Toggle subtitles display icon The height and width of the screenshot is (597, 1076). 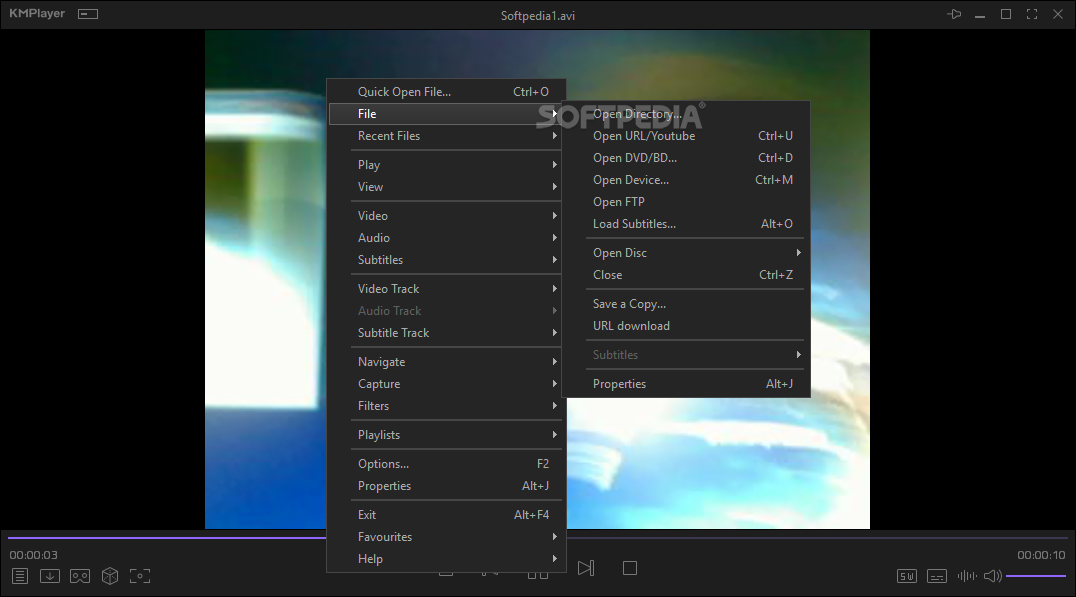(x=937, y=576)
